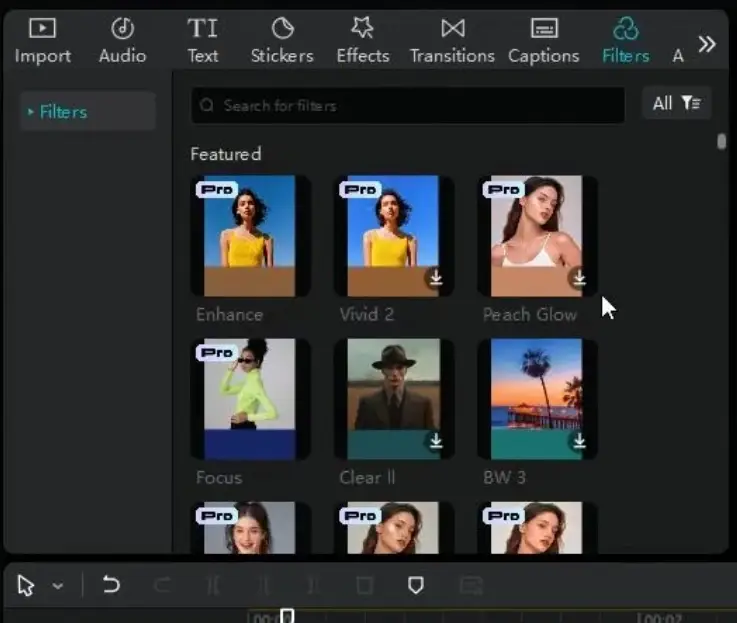Click the BW 3 name label

pos(504,478)
